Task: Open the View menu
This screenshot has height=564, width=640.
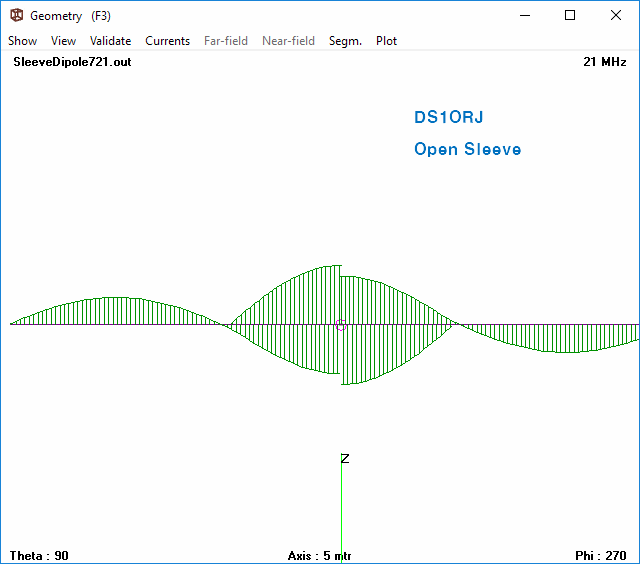Action: pyautogui.click(x=63, y=41)
